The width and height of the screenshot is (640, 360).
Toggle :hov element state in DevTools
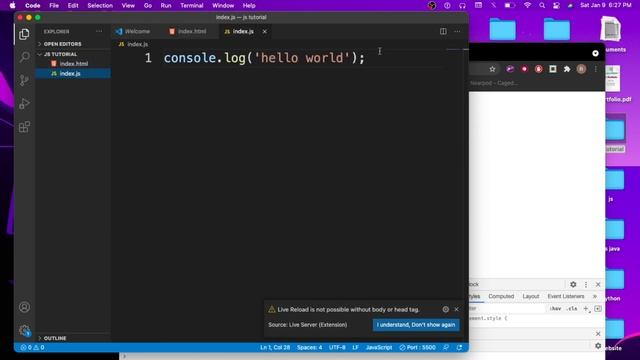coord(555,309)
